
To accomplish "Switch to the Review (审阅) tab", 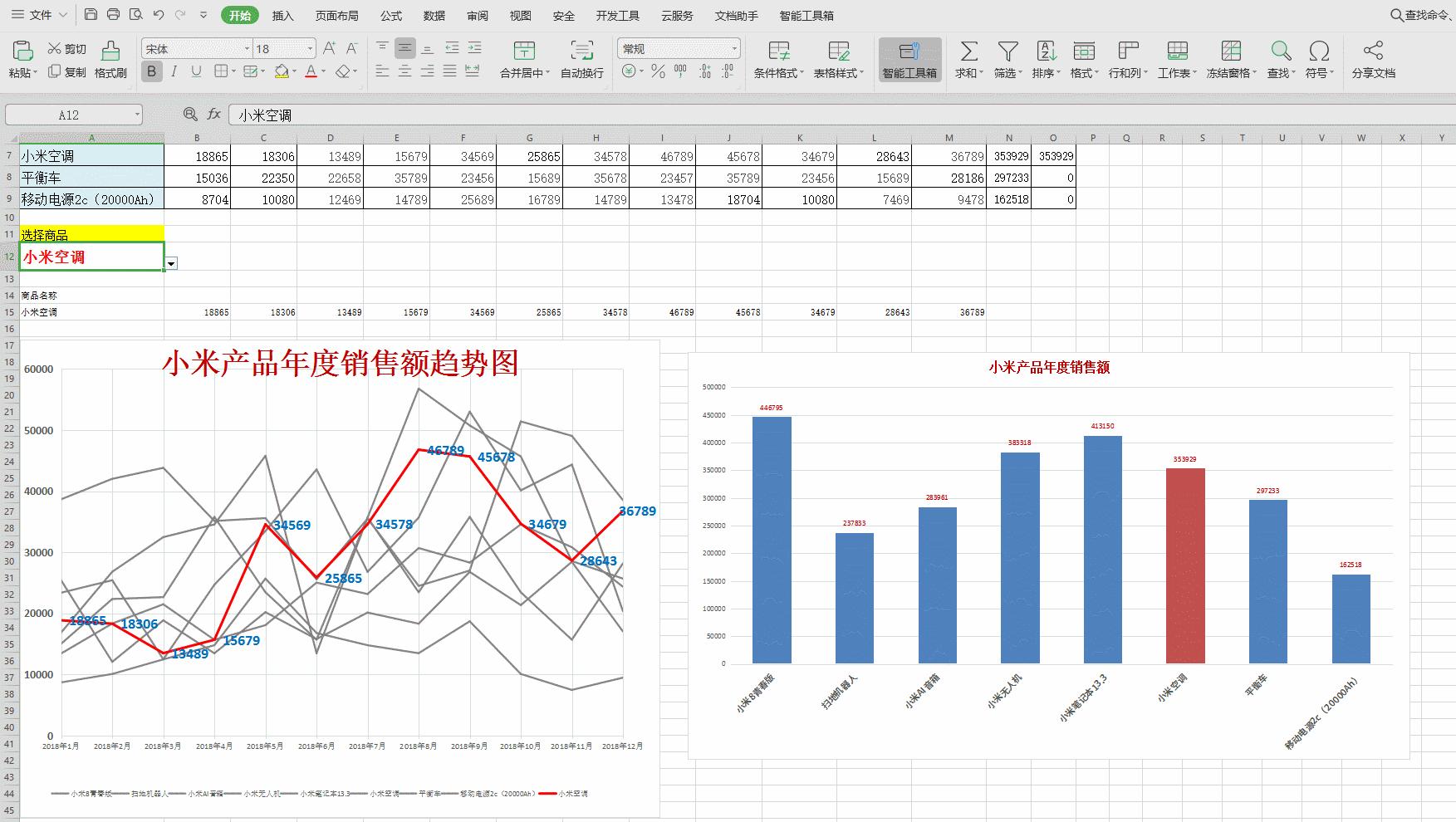I will coord(478,16).
